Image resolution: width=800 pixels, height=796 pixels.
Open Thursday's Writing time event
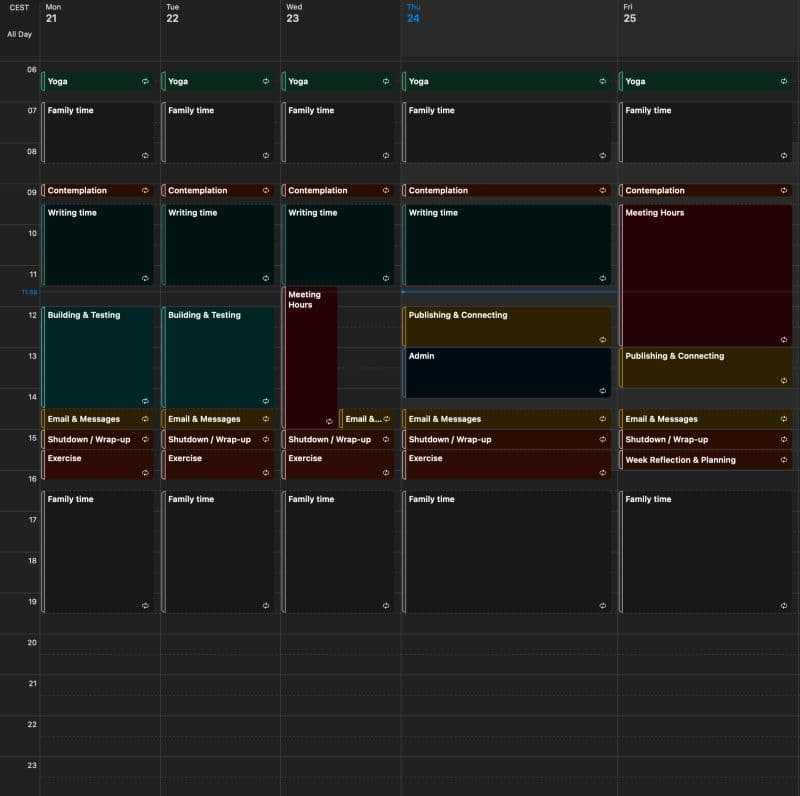[506, 245]
